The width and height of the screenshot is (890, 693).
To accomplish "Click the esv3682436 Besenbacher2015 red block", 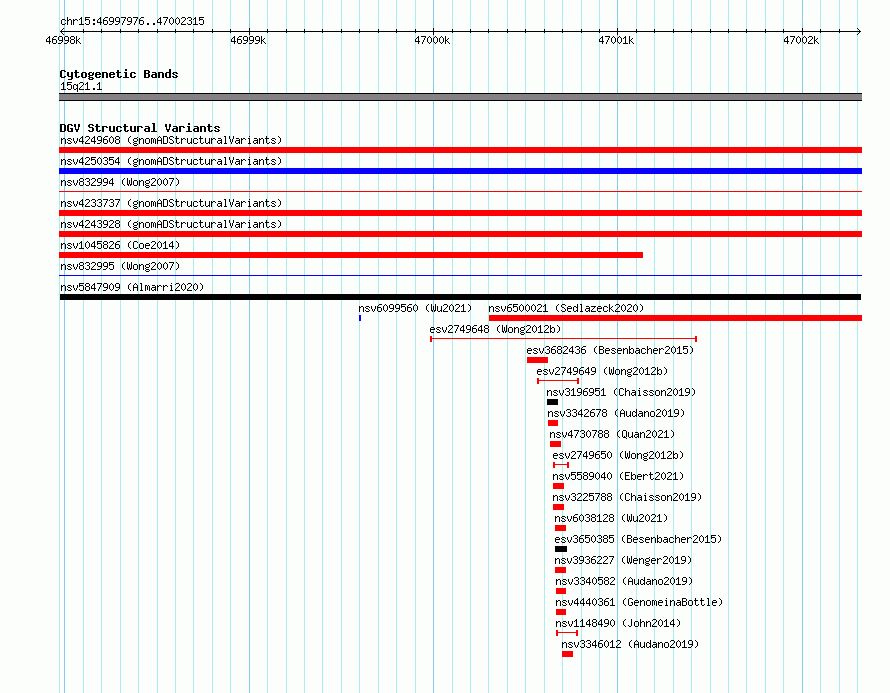I will [537, 360].
